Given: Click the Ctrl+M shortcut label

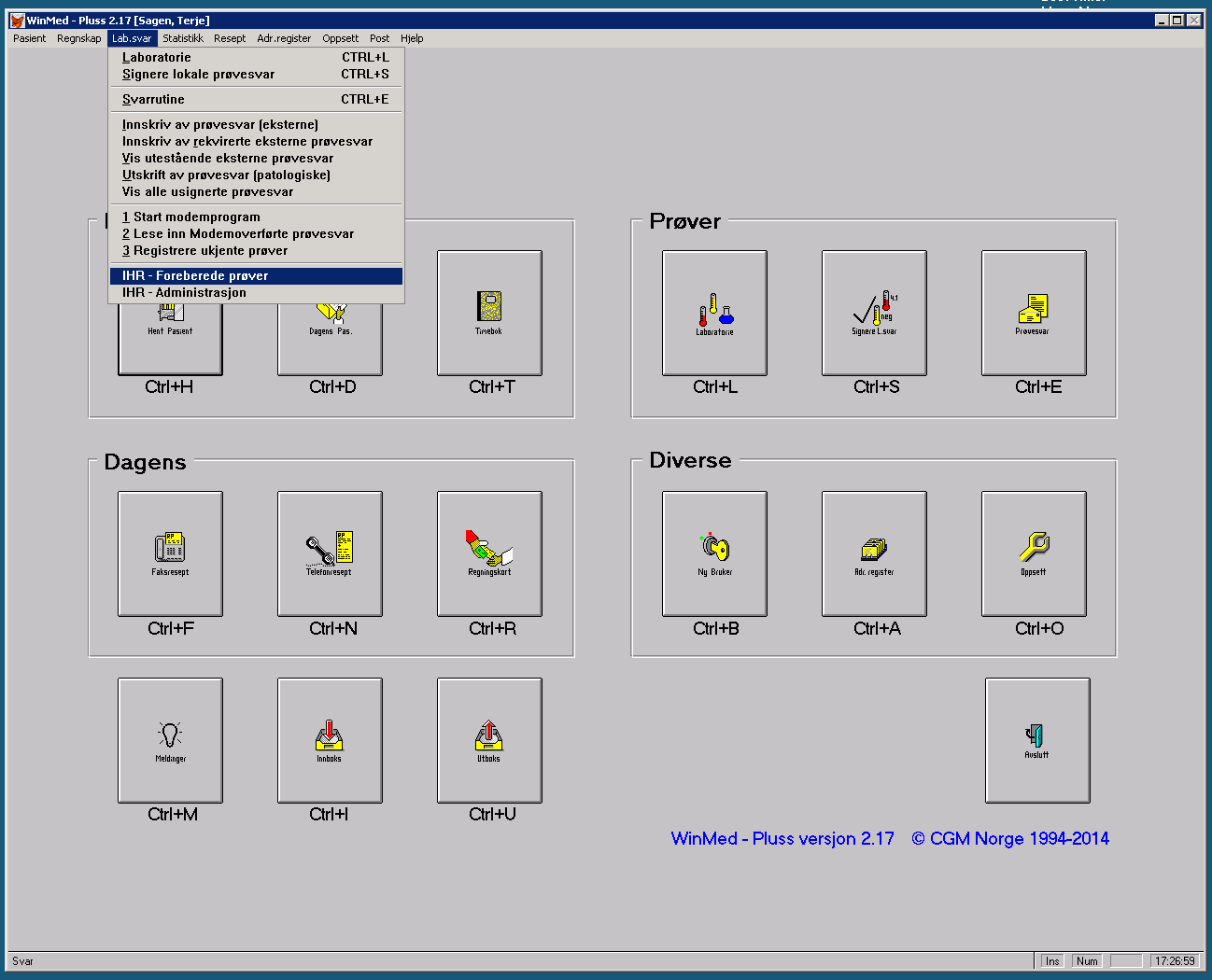Looking at the screenshot, I should pyautogui.click(x=173, y=814).
